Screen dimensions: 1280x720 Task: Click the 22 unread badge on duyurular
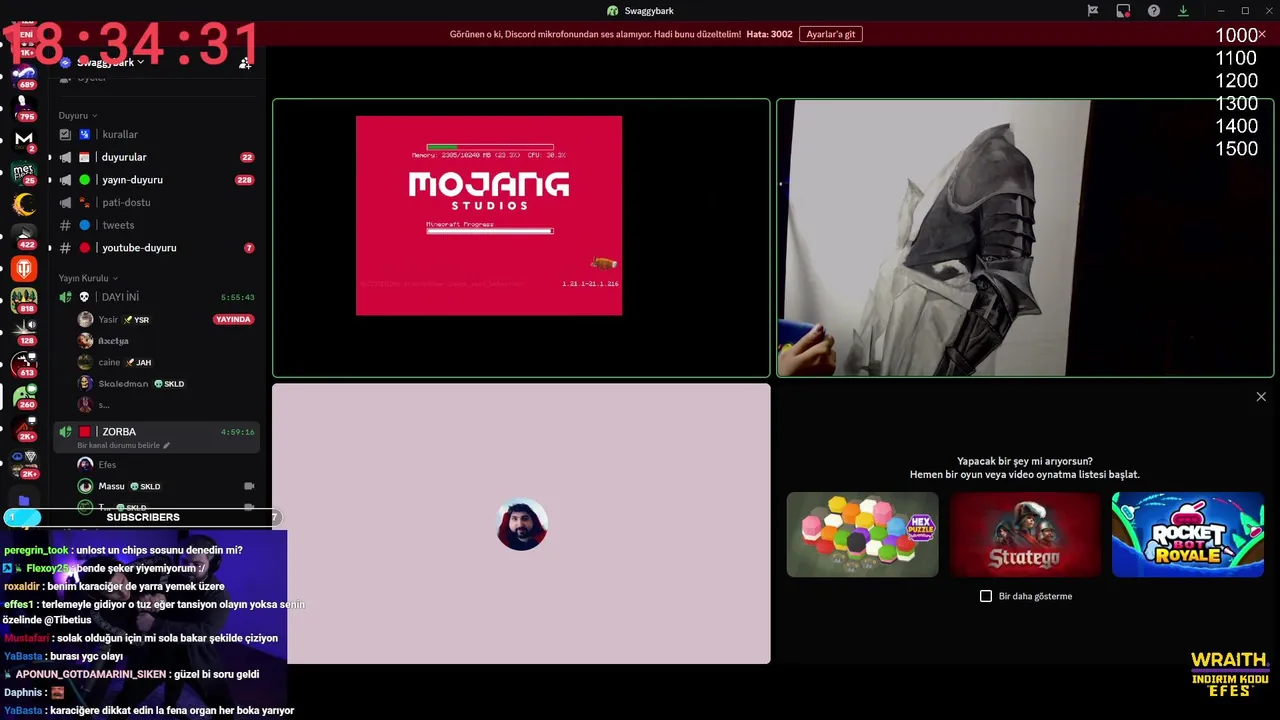(x=247, y=157)
